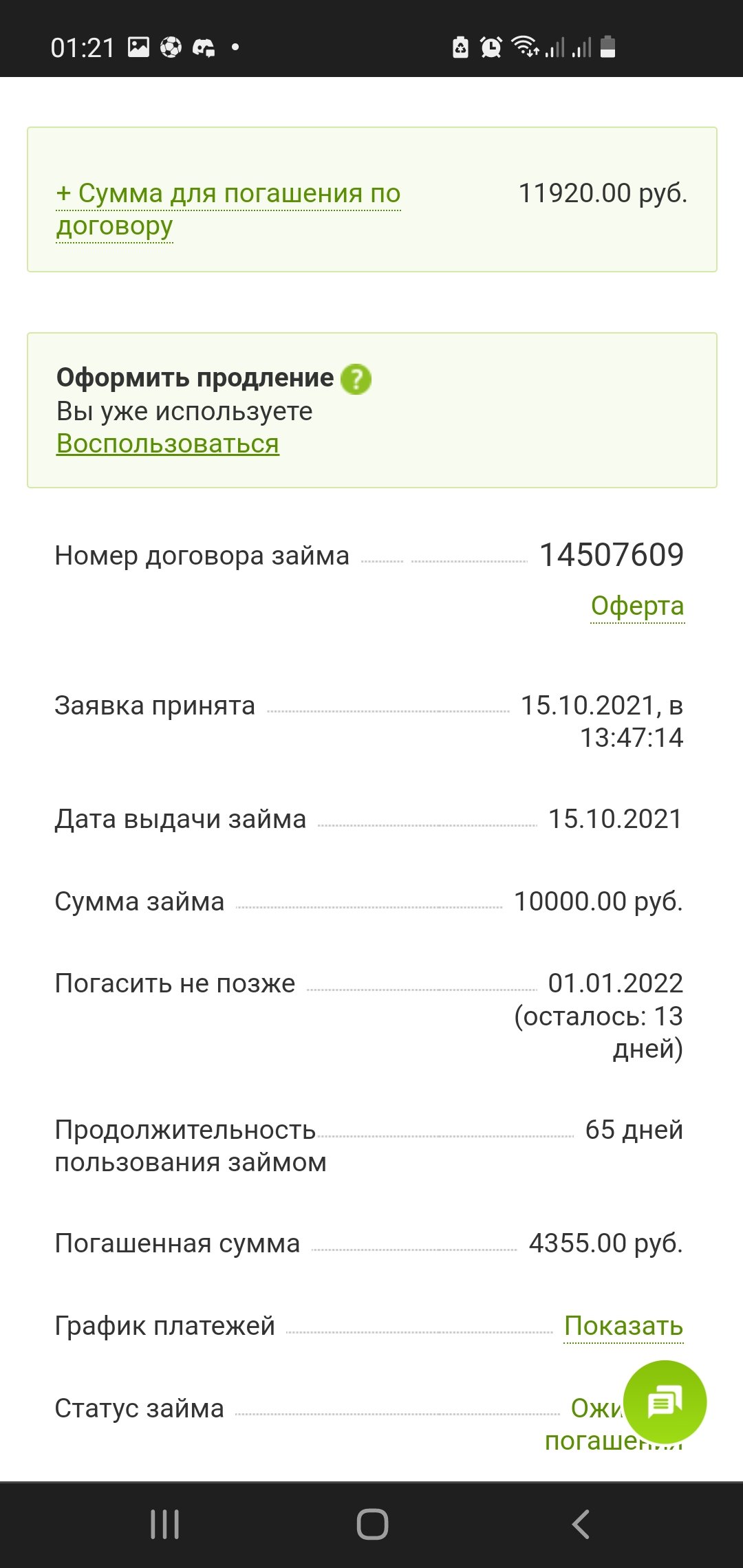Tap the repayment amount 11920.00 руб.
The width and height of the screenshot is (743, 1568).
point(603,193)
